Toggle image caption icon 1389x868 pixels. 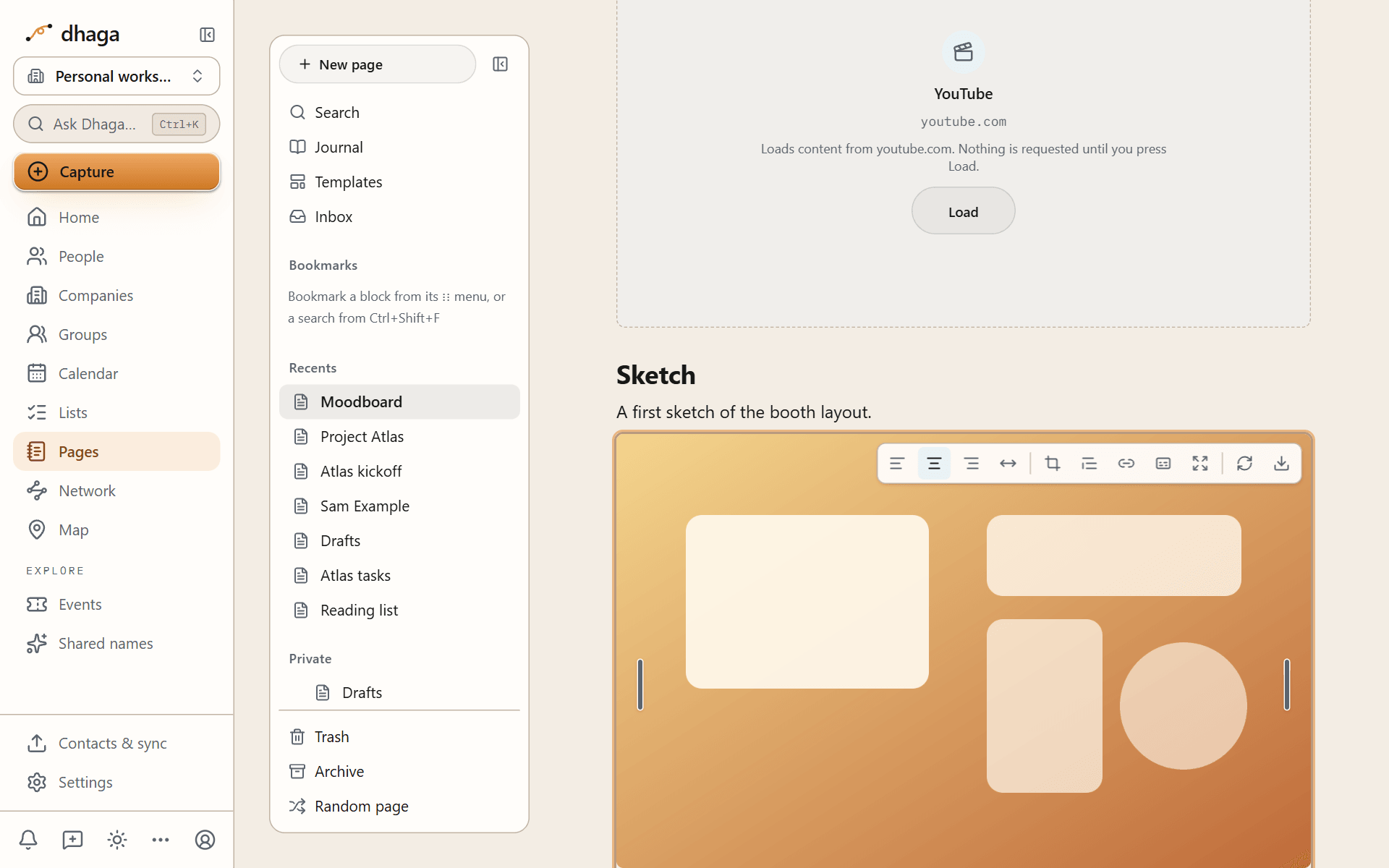point(1163,464)
